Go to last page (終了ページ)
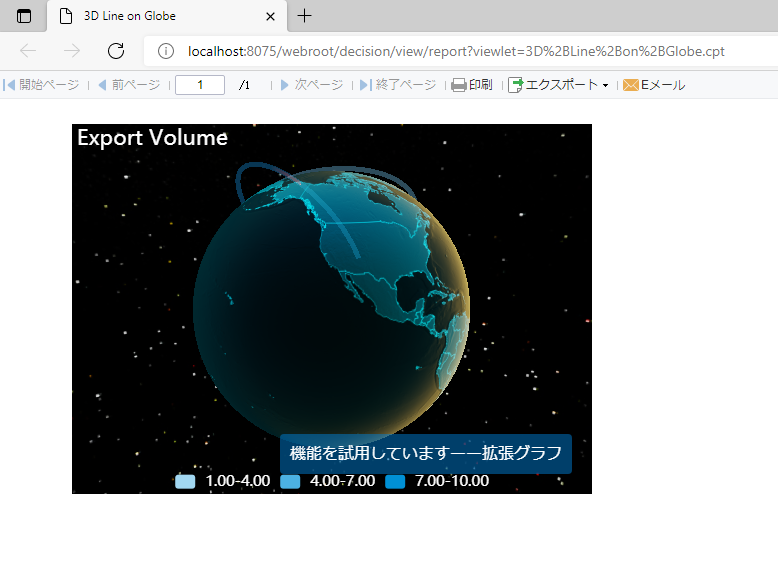 coord(398,85)
